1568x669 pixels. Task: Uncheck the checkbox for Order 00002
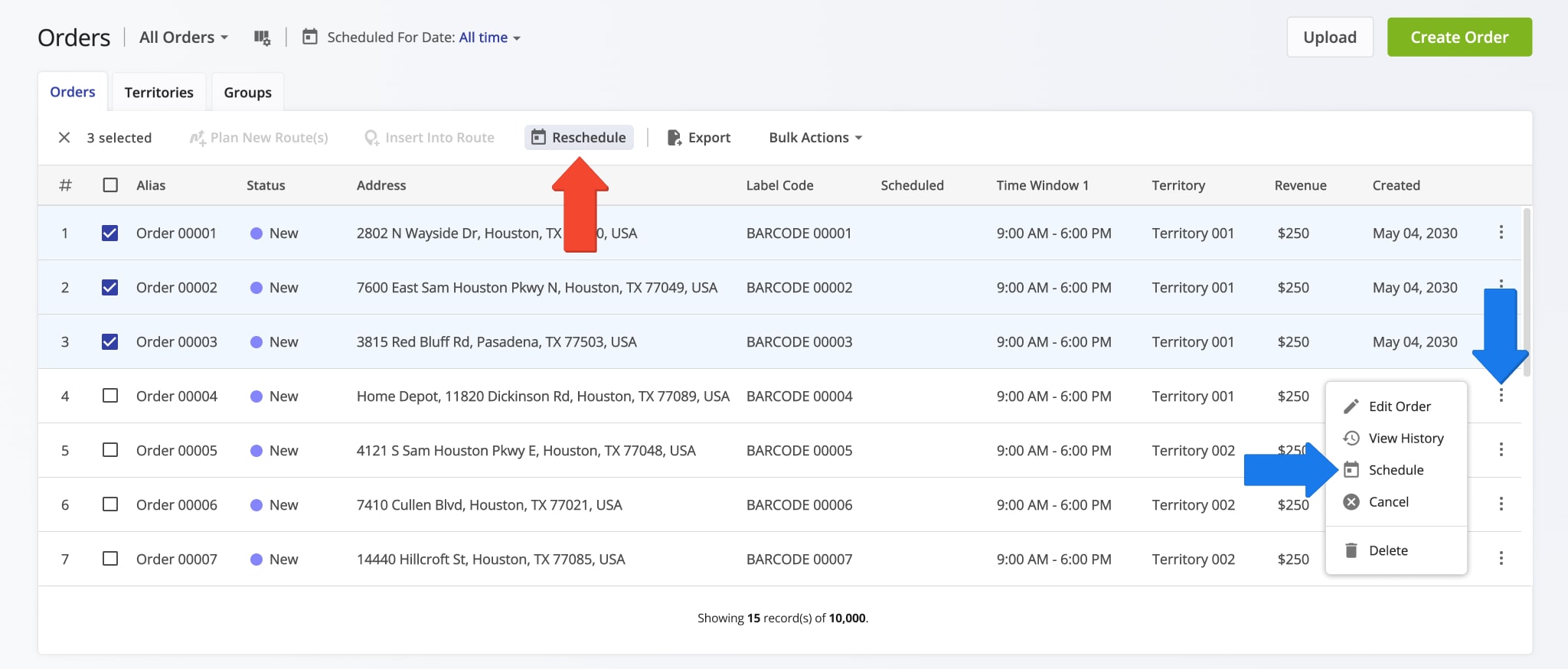[x=110, y=287]
